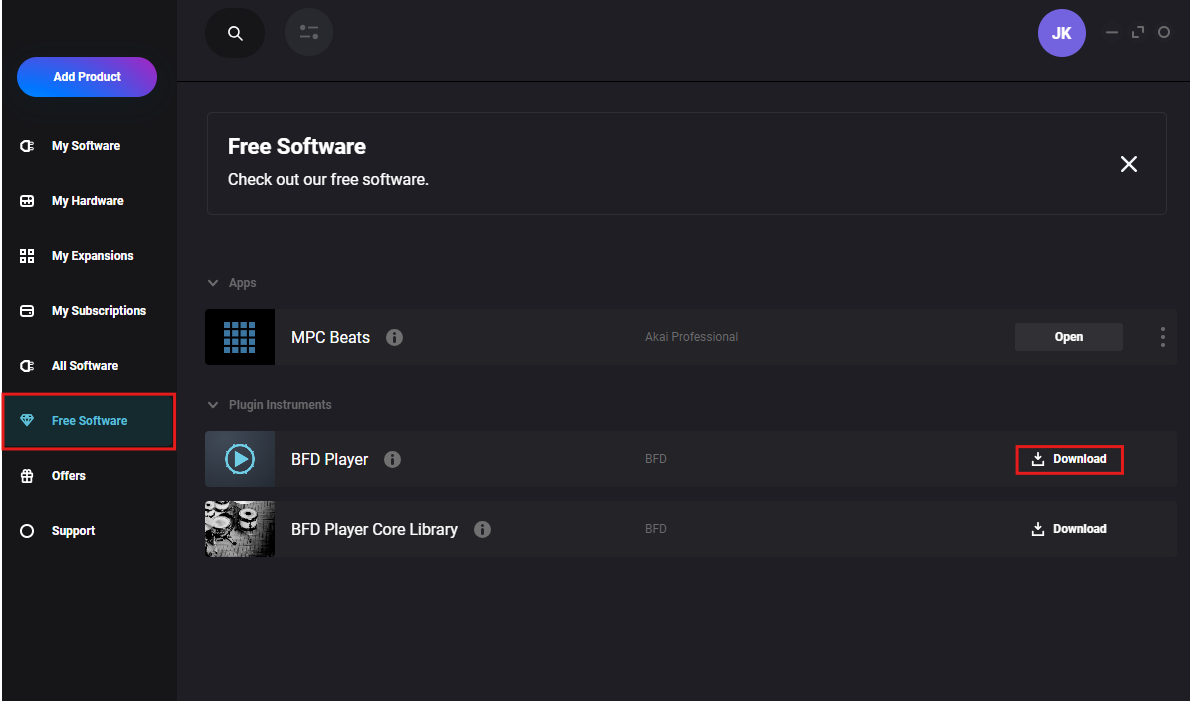
Task: Show BFD Player Core Library info
Action: tap(482, 530)
